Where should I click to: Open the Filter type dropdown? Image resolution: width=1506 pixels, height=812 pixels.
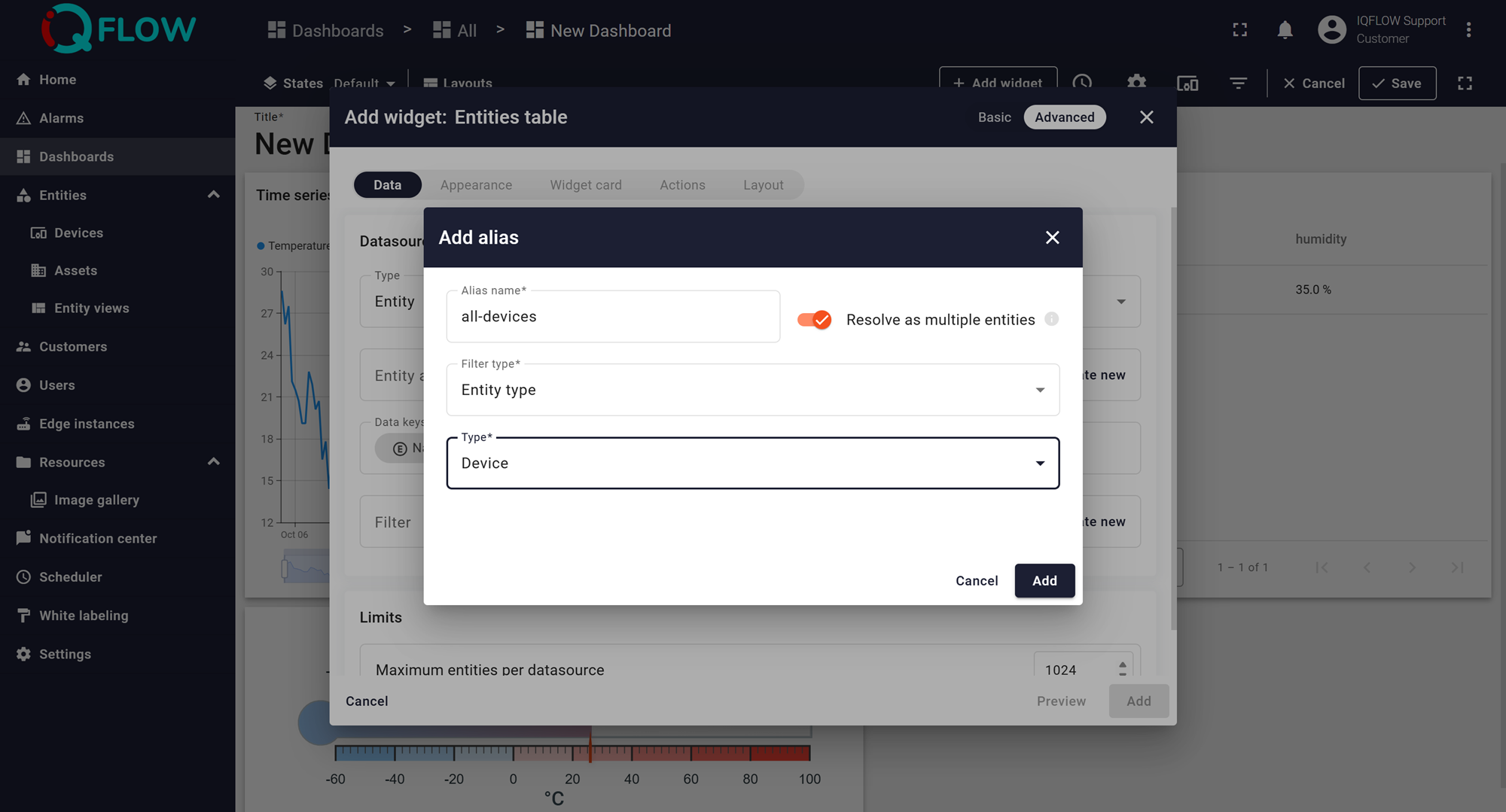(752, 390)
